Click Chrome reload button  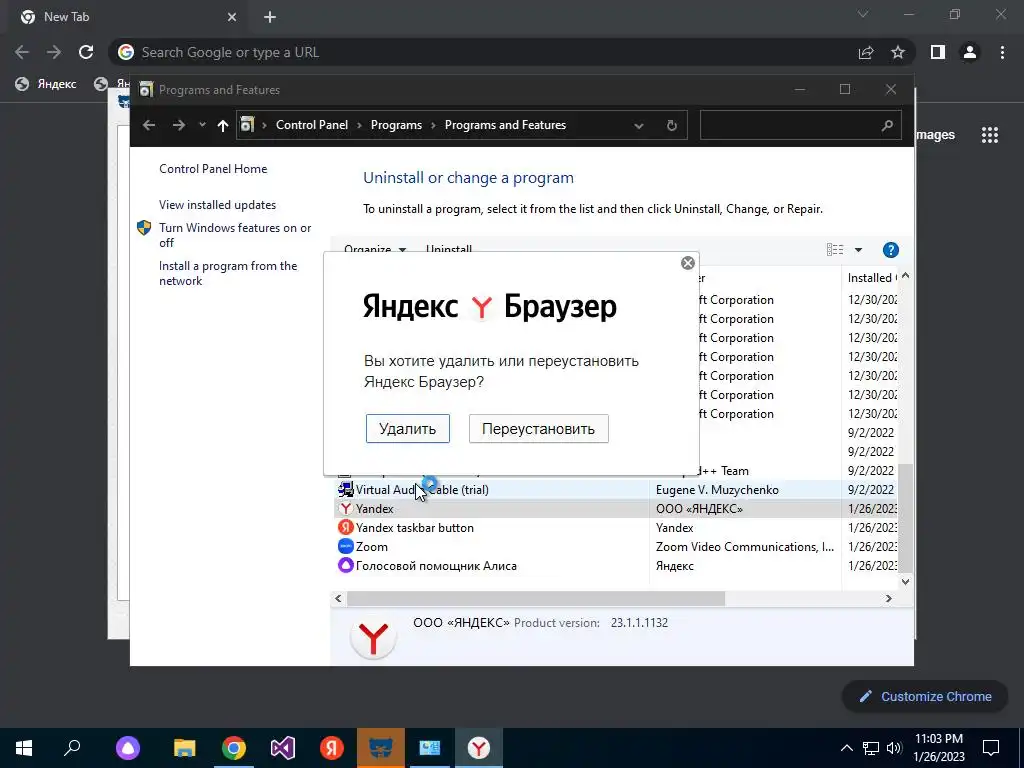click(86, 52)
